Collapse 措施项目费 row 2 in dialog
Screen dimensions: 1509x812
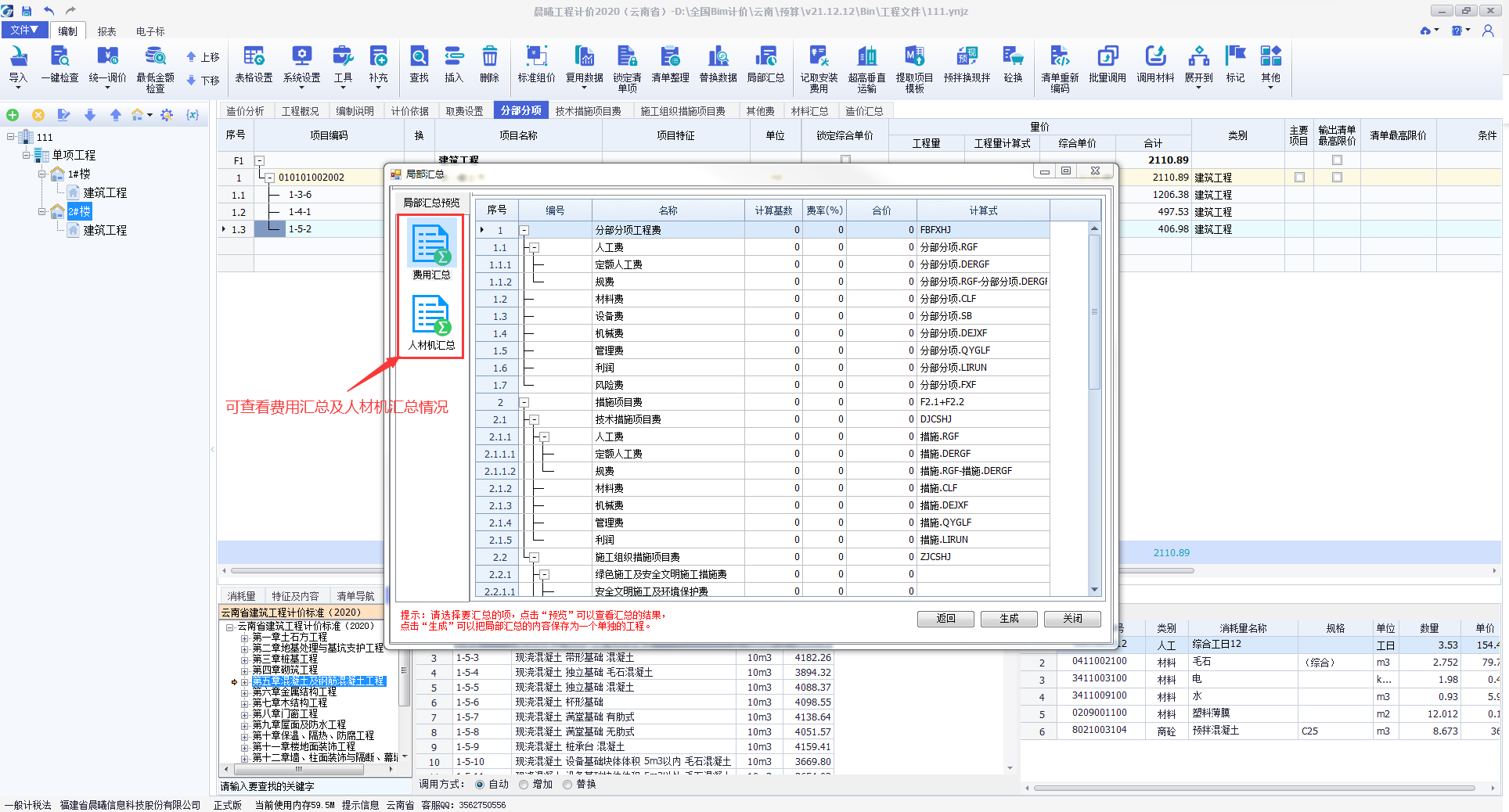tap(524, 402)
